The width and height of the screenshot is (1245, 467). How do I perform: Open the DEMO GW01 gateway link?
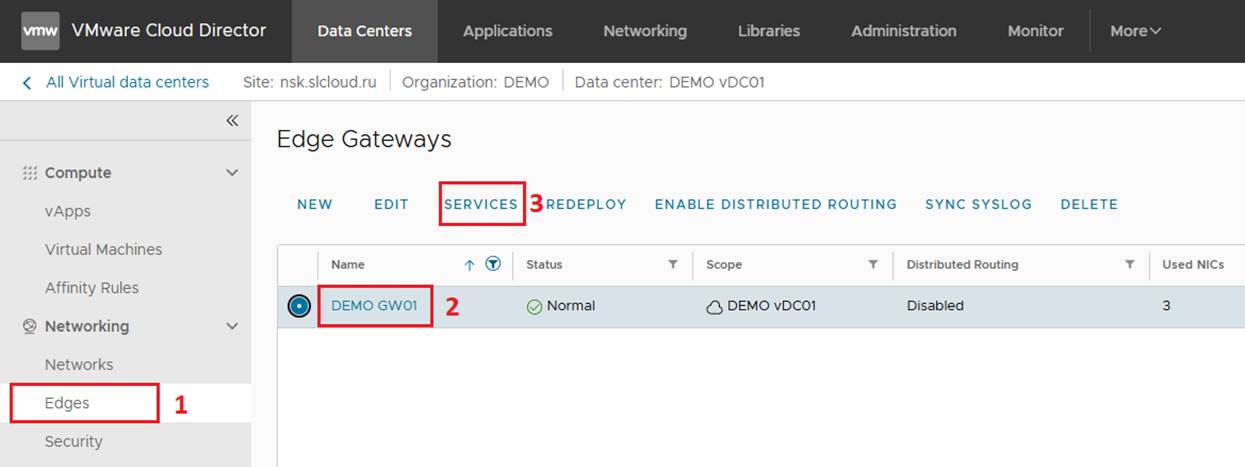pyautogui.click(x=374, y=306)
